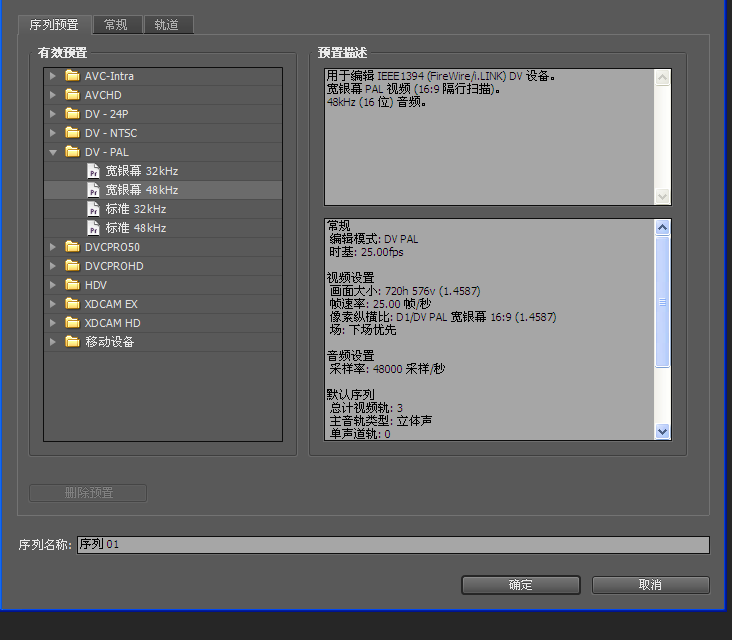Click the AVC-Intra folder icon
Image resolution: width=732 pixels, height=640 pixels.
72,76
